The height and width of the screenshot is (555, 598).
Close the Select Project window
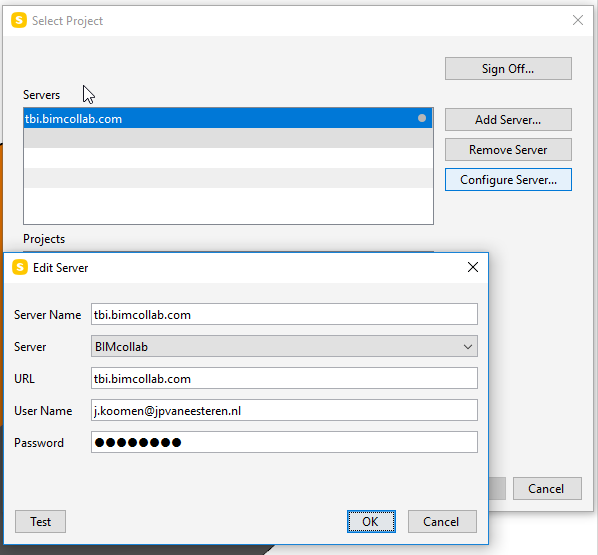[x=577, y=20]
